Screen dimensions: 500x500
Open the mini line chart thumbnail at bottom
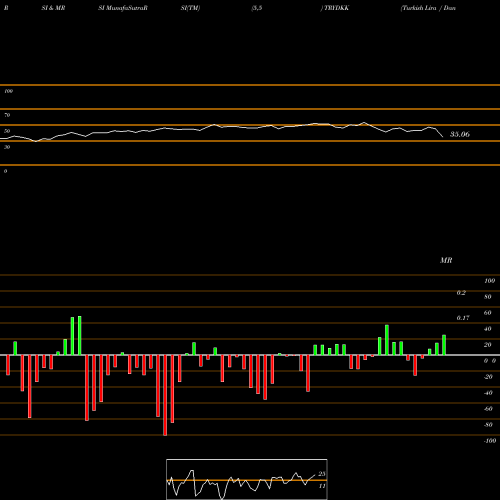click(x=247, y=479)
